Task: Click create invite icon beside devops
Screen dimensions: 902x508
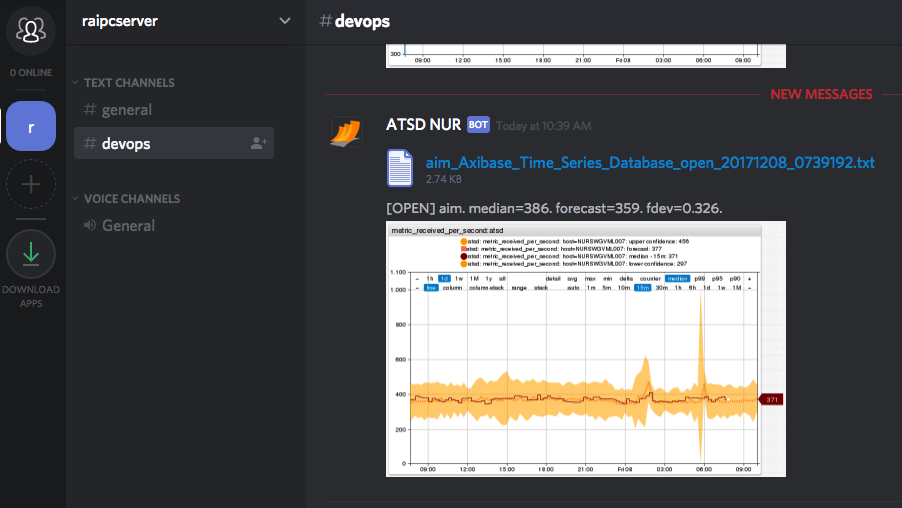Action: [x=258, y=144]
